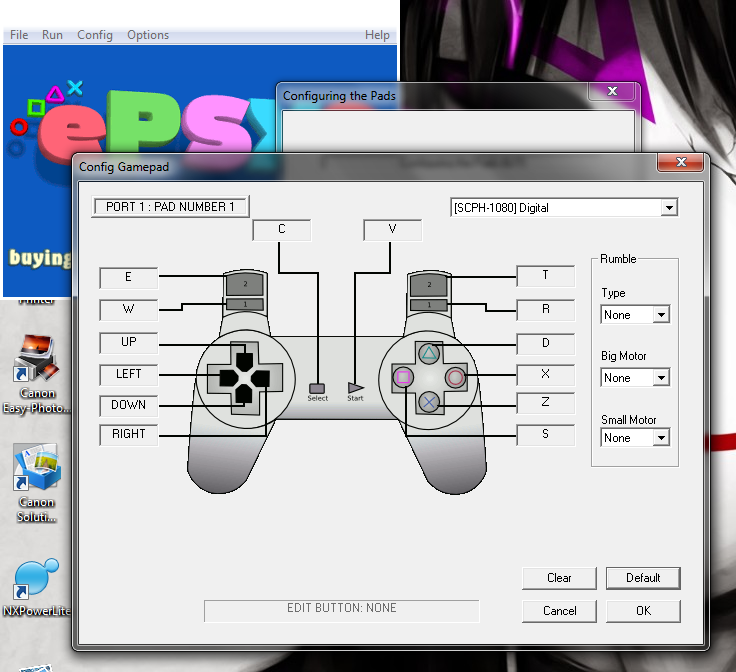Click the Clear button
This screenshot has height=672, width=736.
(x=559, y=578)
